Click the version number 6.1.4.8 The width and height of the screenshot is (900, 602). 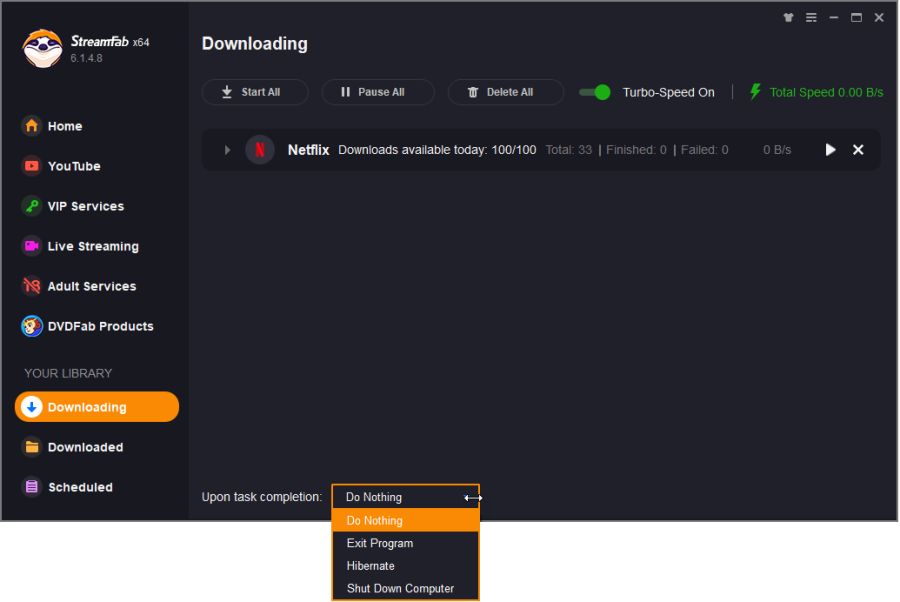coord(86,58)
